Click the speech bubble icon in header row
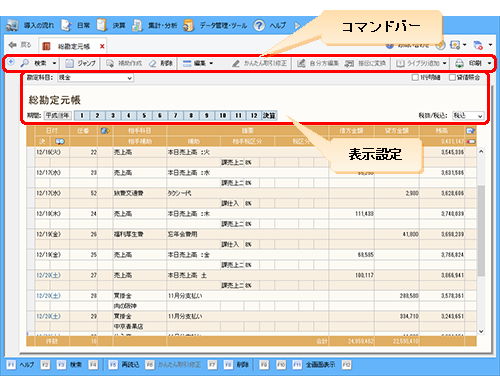 click(x=60, y=141)
